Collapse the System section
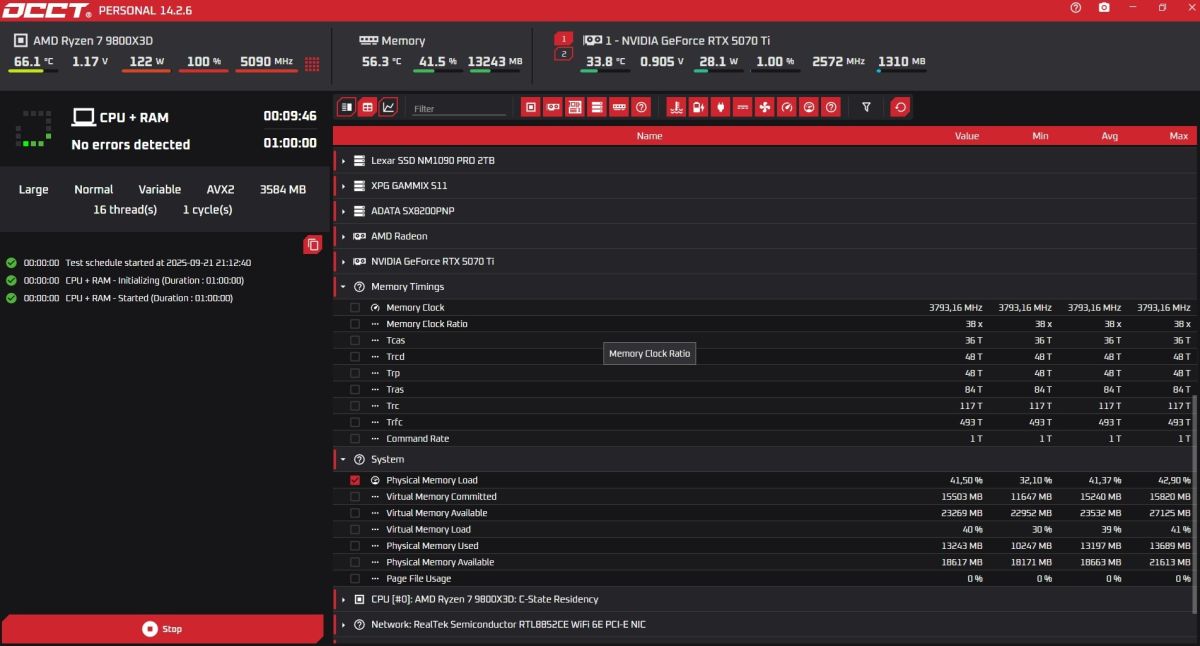 pyautogui.click(x=343, y=460)
